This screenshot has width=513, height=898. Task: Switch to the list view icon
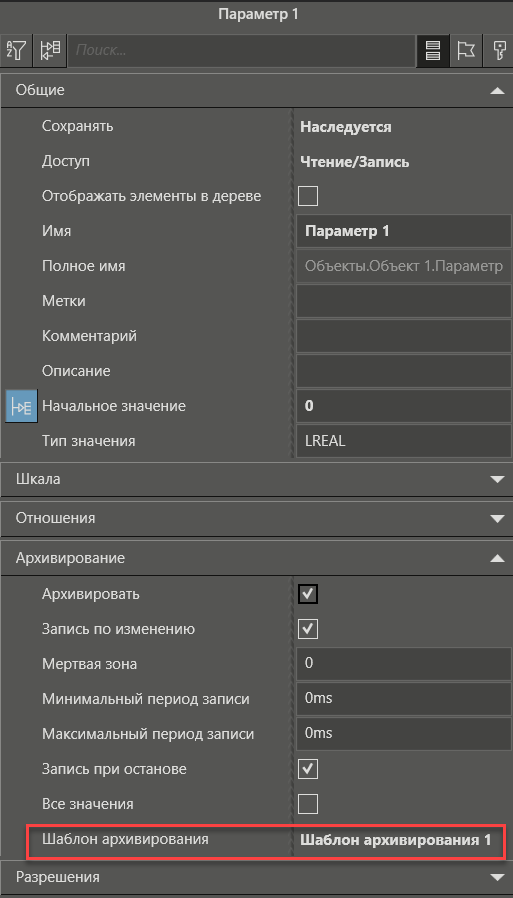click(433, 52)
